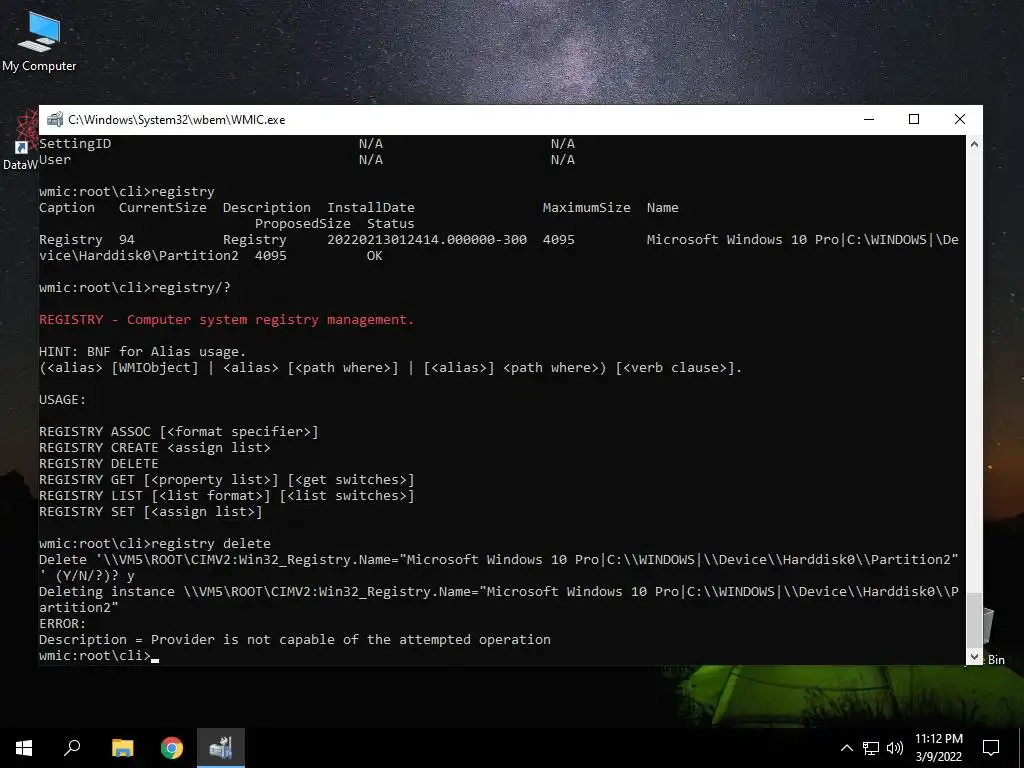Click the title text C:\Windows\System32\wbem\WMIC.exe

(176, 120)
